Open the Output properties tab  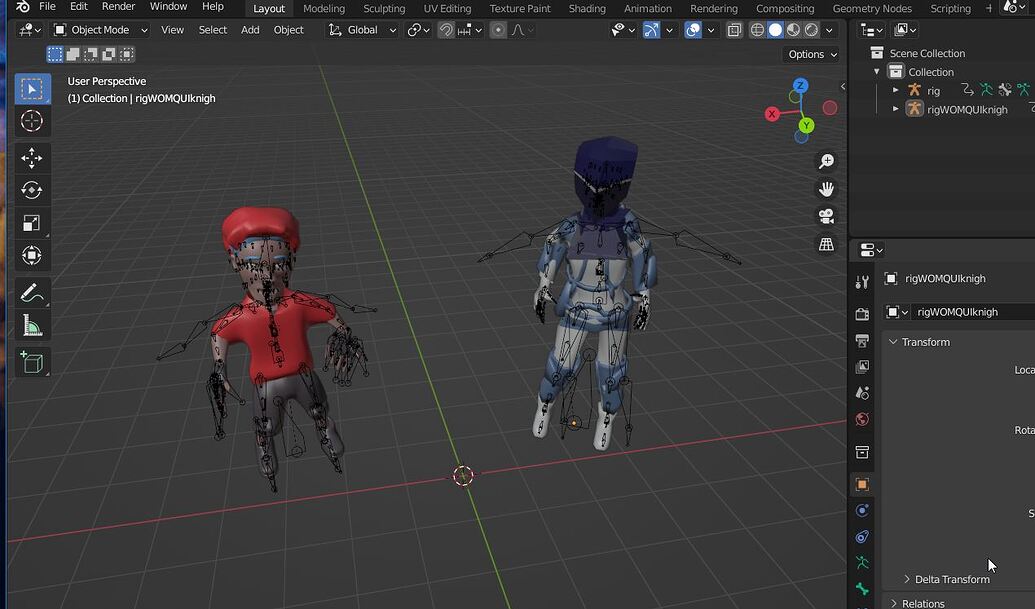pos(862,340)
